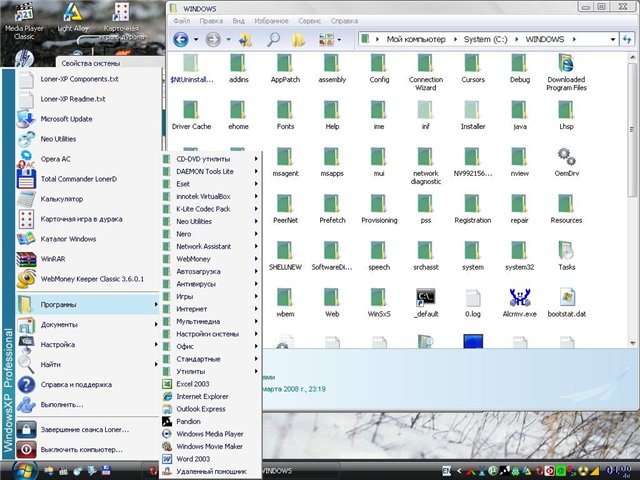Open Windows Movie Maker entry
The image size is (640, 480).
[x=211, y=446]
